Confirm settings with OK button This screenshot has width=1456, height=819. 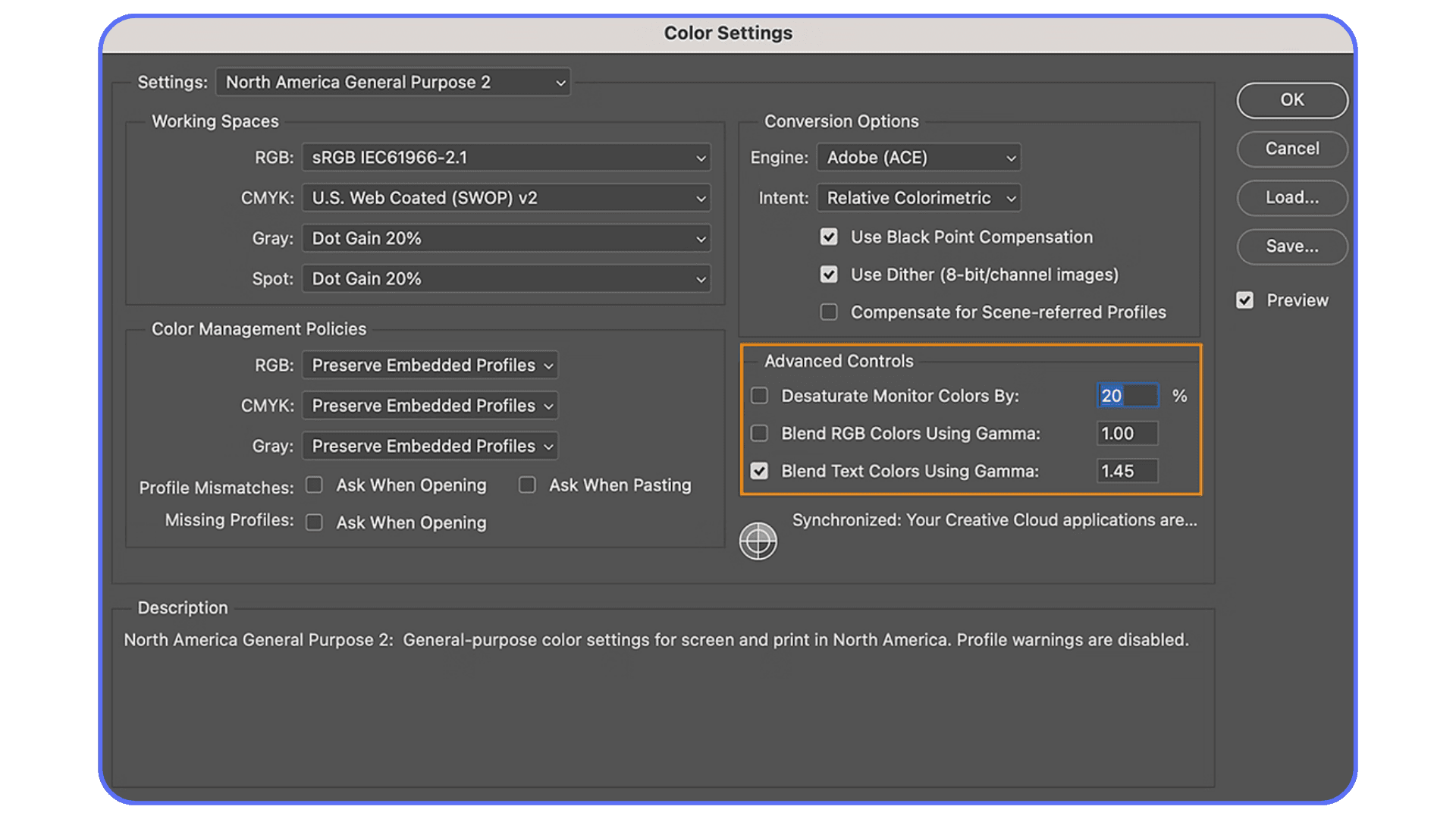[x=1292, y=100]
